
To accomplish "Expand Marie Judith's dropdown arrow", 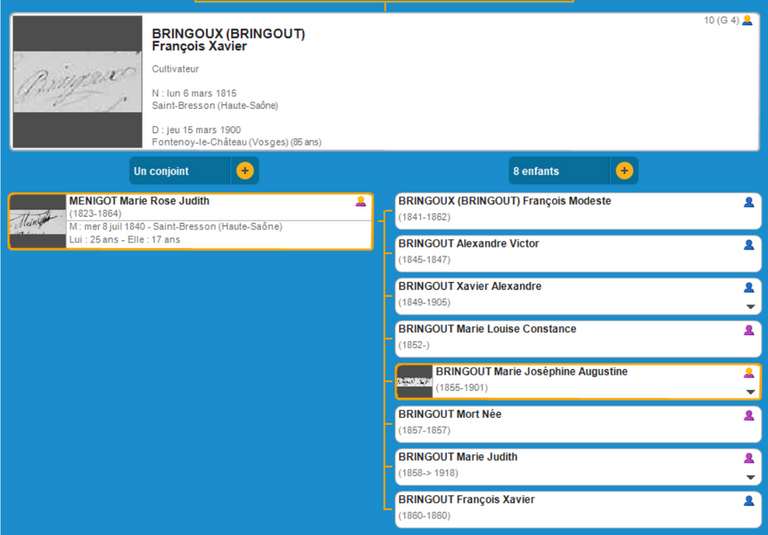I will [x=750, y=477].
